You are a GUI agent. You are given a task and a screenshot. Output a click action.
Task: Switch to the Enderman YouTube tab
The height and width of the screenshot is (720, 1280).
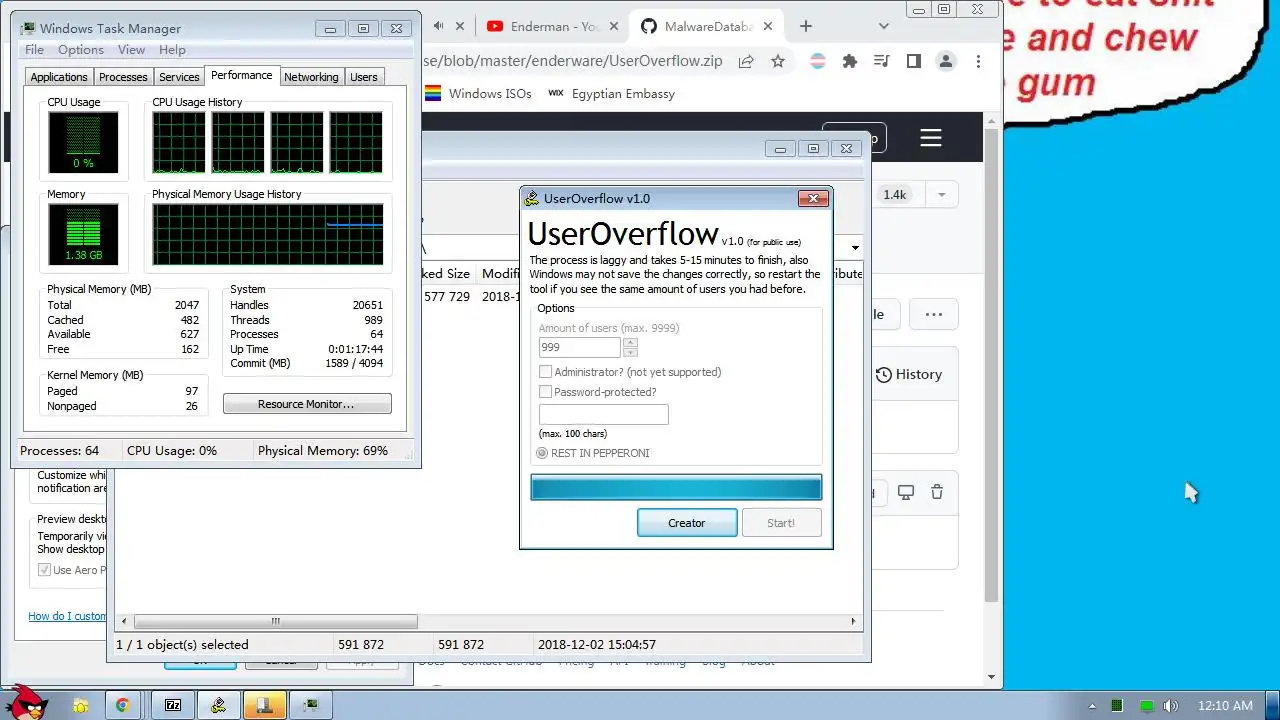point(555,27)
